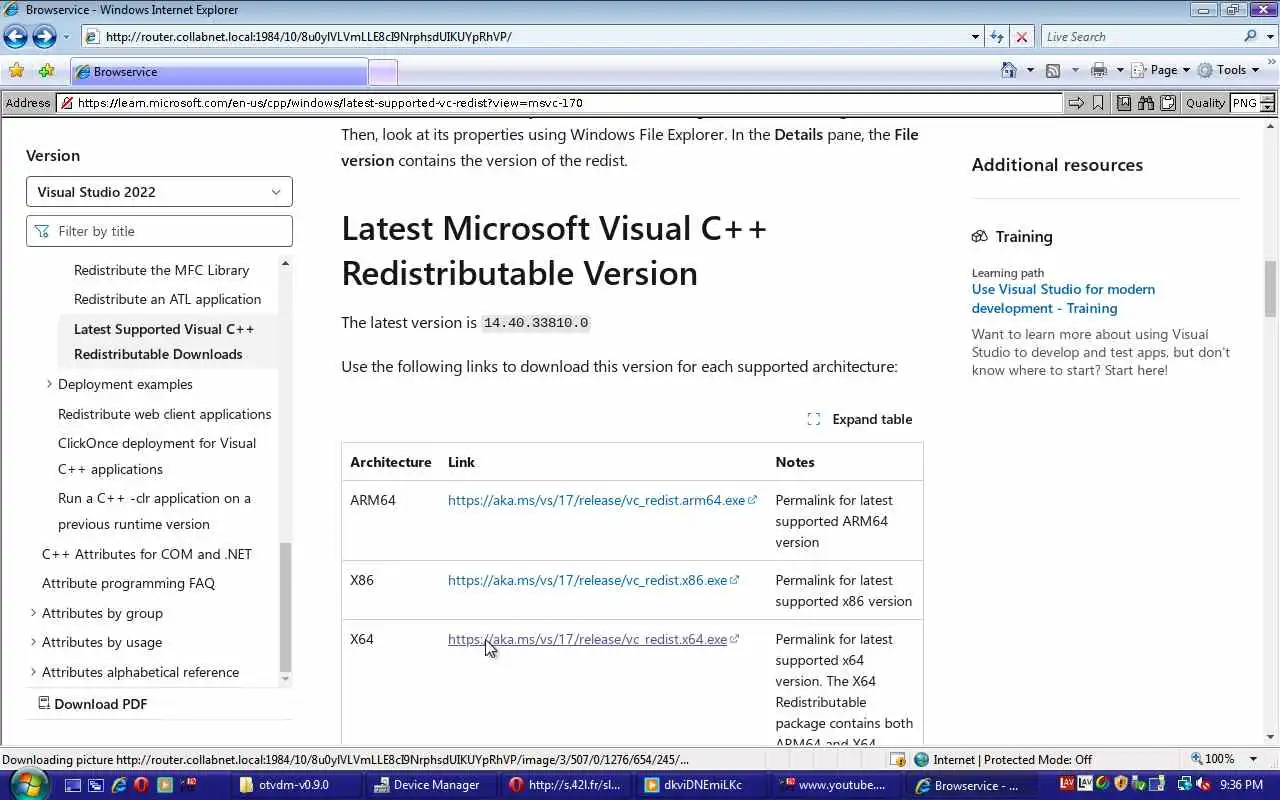Open the Version dropdown showing Visual Studio 2022
Viewport: 1280px width, 800px height.
pos(159,192)
